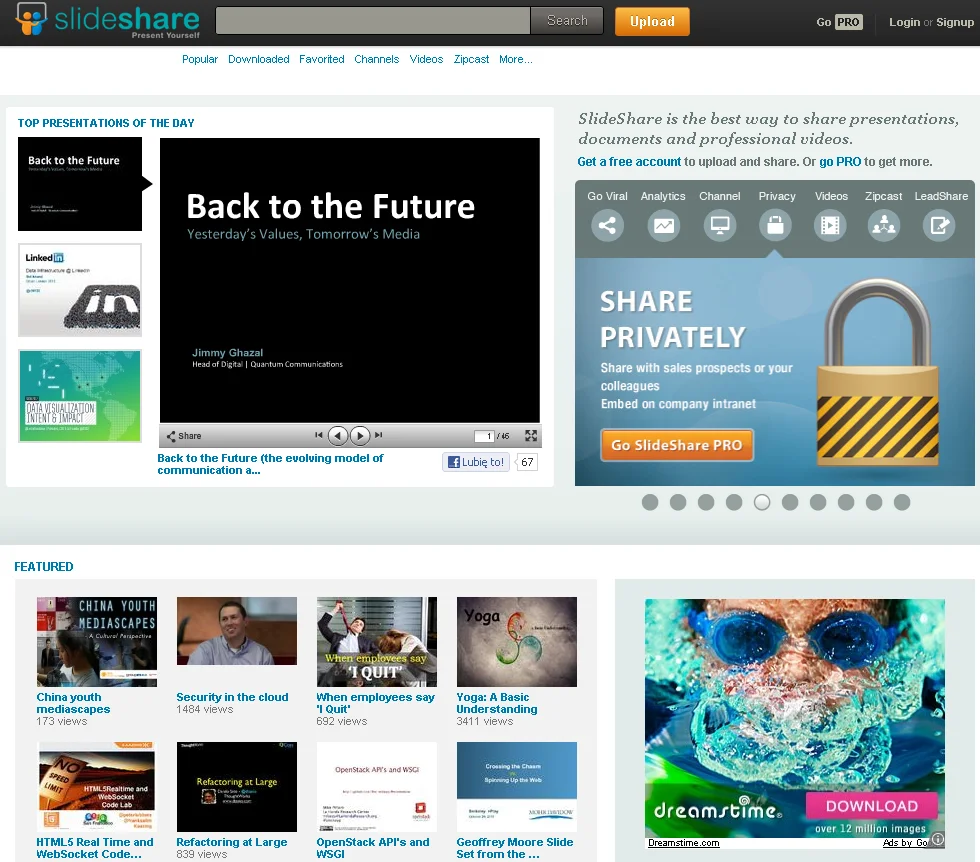Click in the search input field

click(x=373, y=21)
